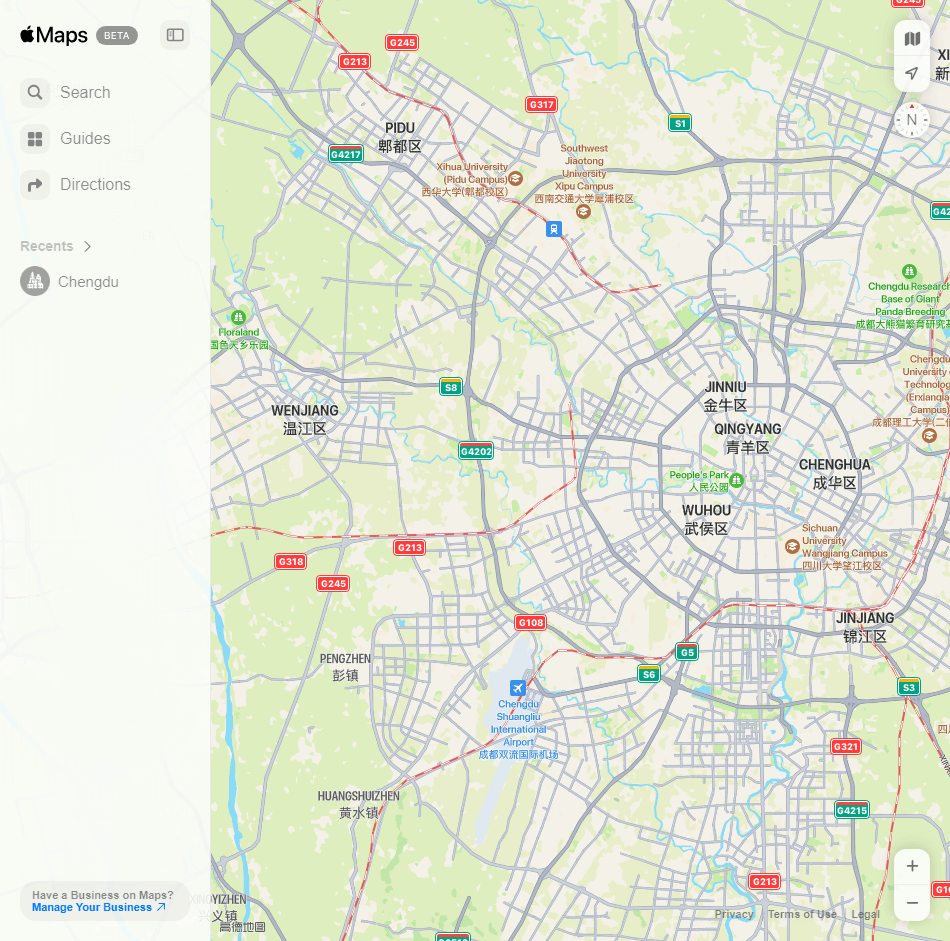Click the Chengdu Shuangliu Airport plane icon

(518, 687)
